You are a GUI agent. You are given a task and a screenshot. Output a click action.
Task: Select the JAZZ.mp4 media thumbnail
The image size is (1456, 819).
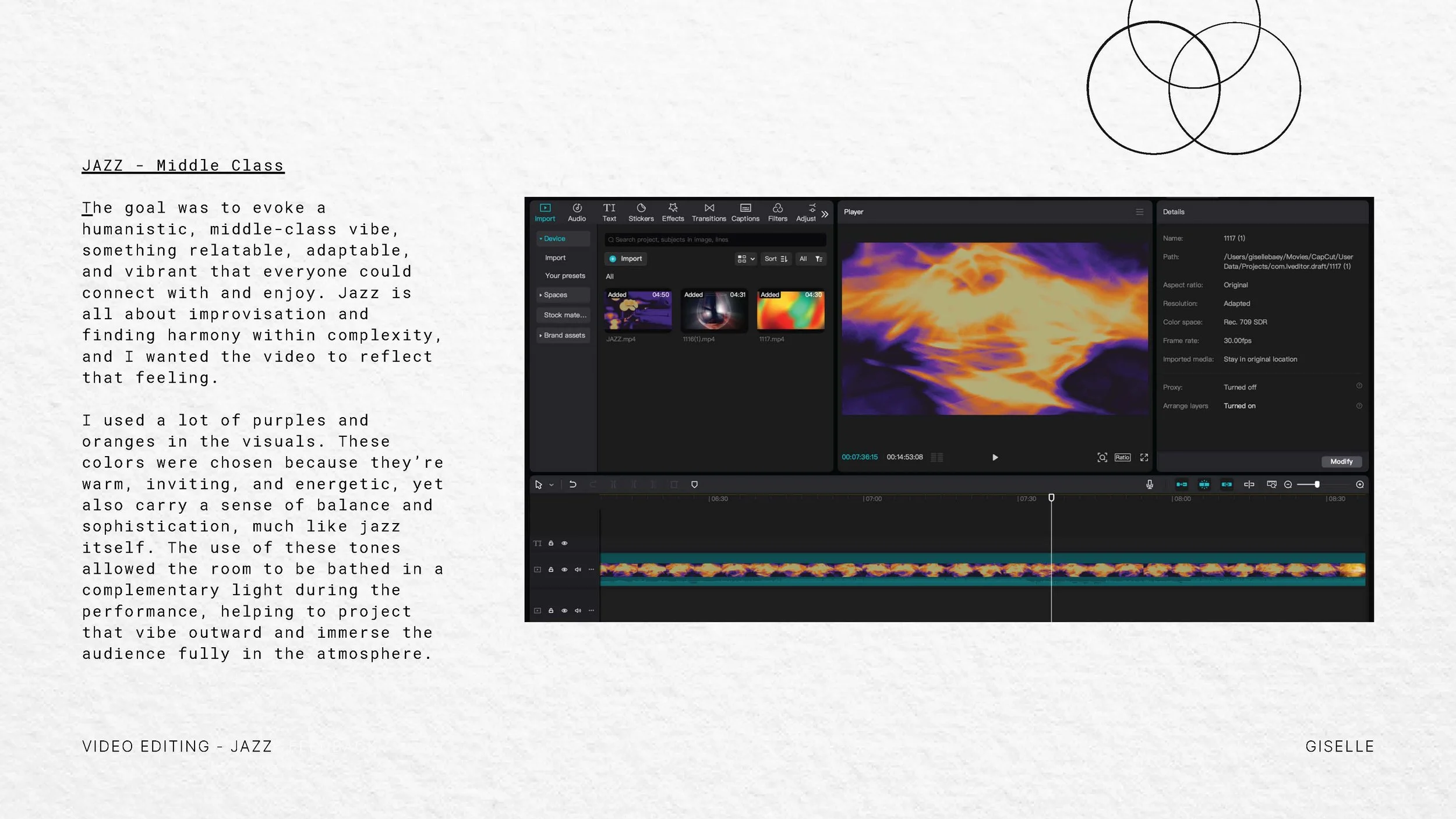click(638, 311)
